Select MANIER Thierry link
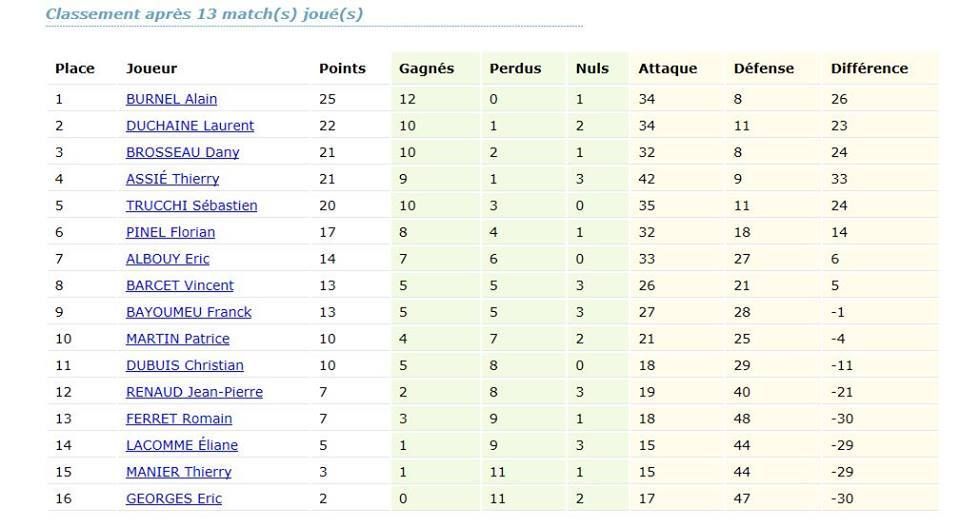This screenshot has height=527, width=960. click(x=179, y=472)
